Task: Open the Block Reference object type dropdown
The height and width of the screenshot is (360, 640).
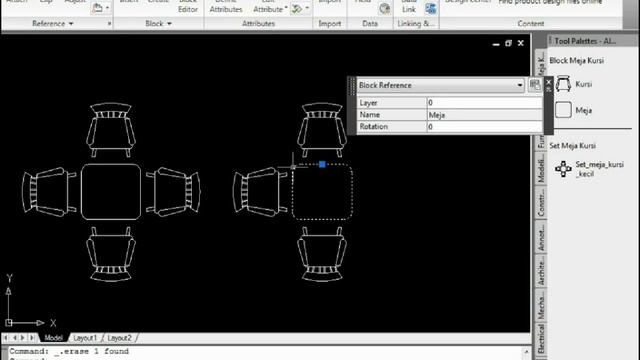Action: tap(520, 85)
